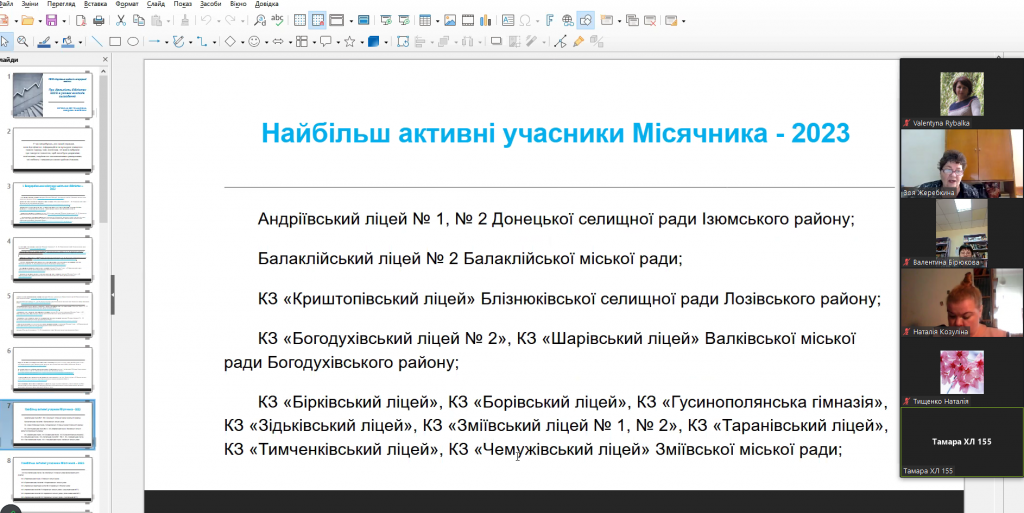Open the Перегляд menu
The width and height of the screenshot is (1024, 513).
tap(61, 4)
